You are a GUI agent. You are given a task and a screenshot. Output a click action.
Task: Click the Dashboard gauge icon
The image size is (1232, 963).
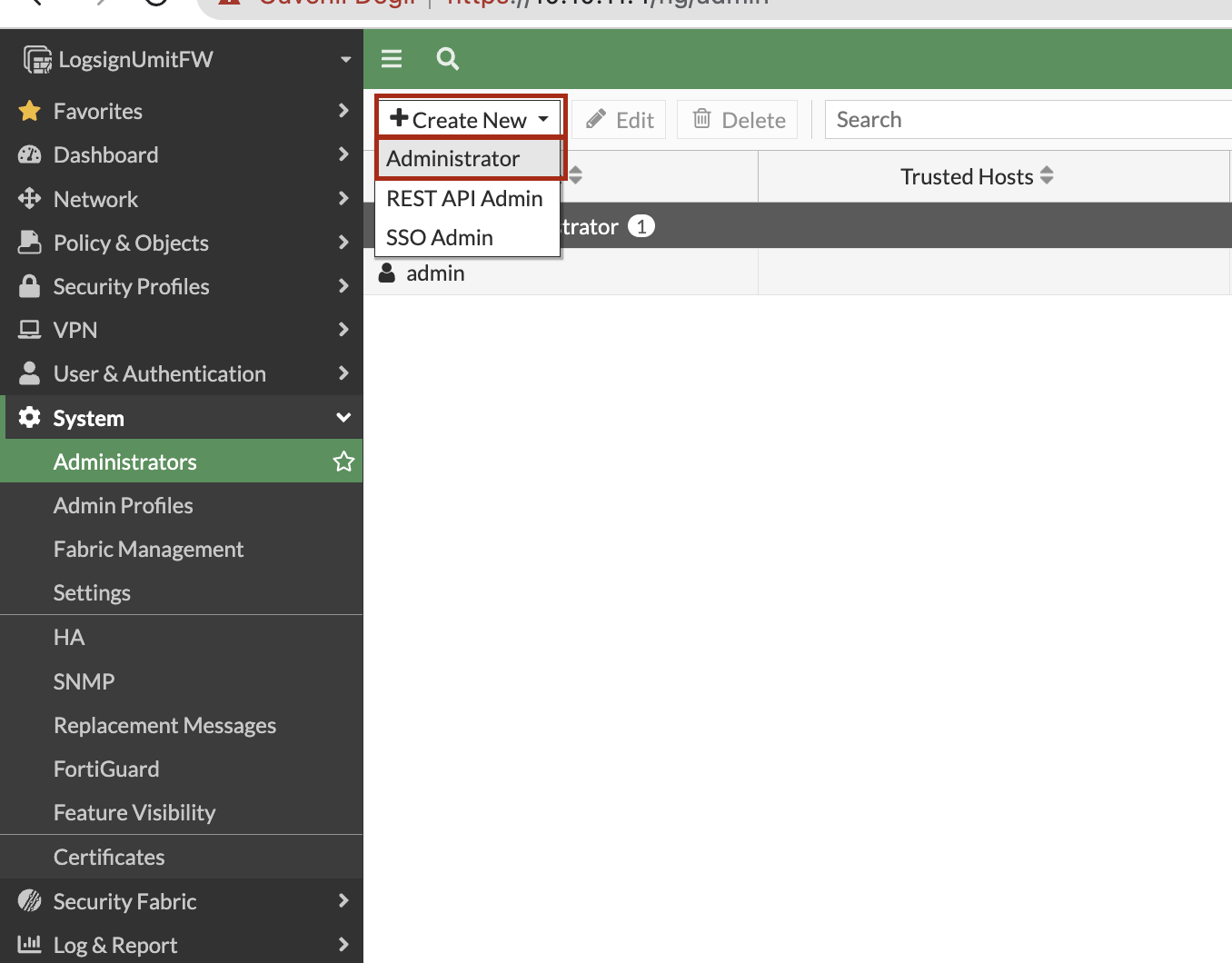(x=30, y=154)
